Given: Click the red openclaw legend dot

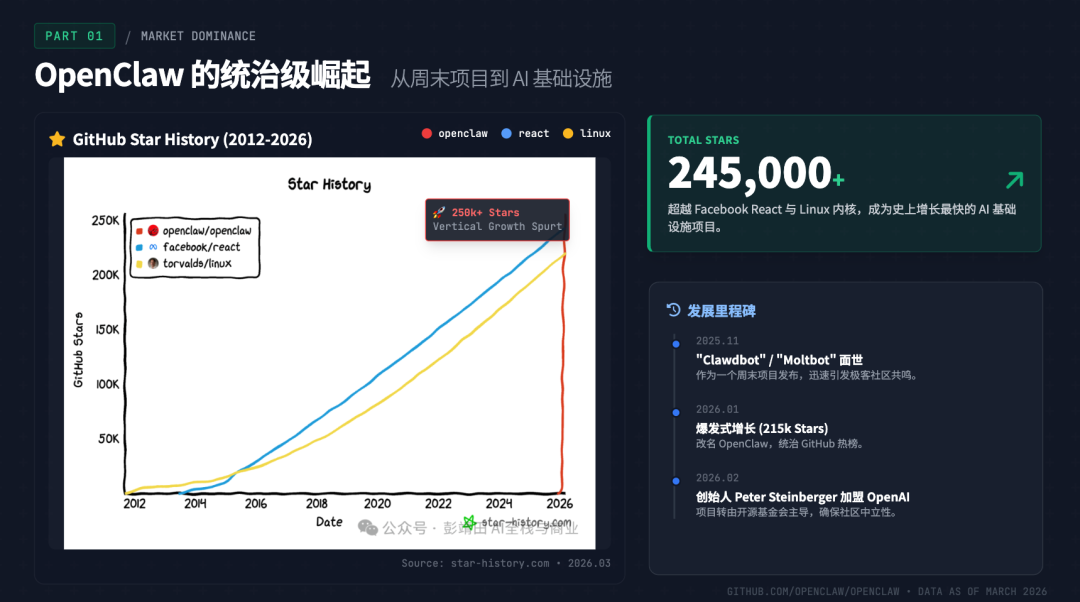Looking at the screenshot, I should (x=427, y=134).
